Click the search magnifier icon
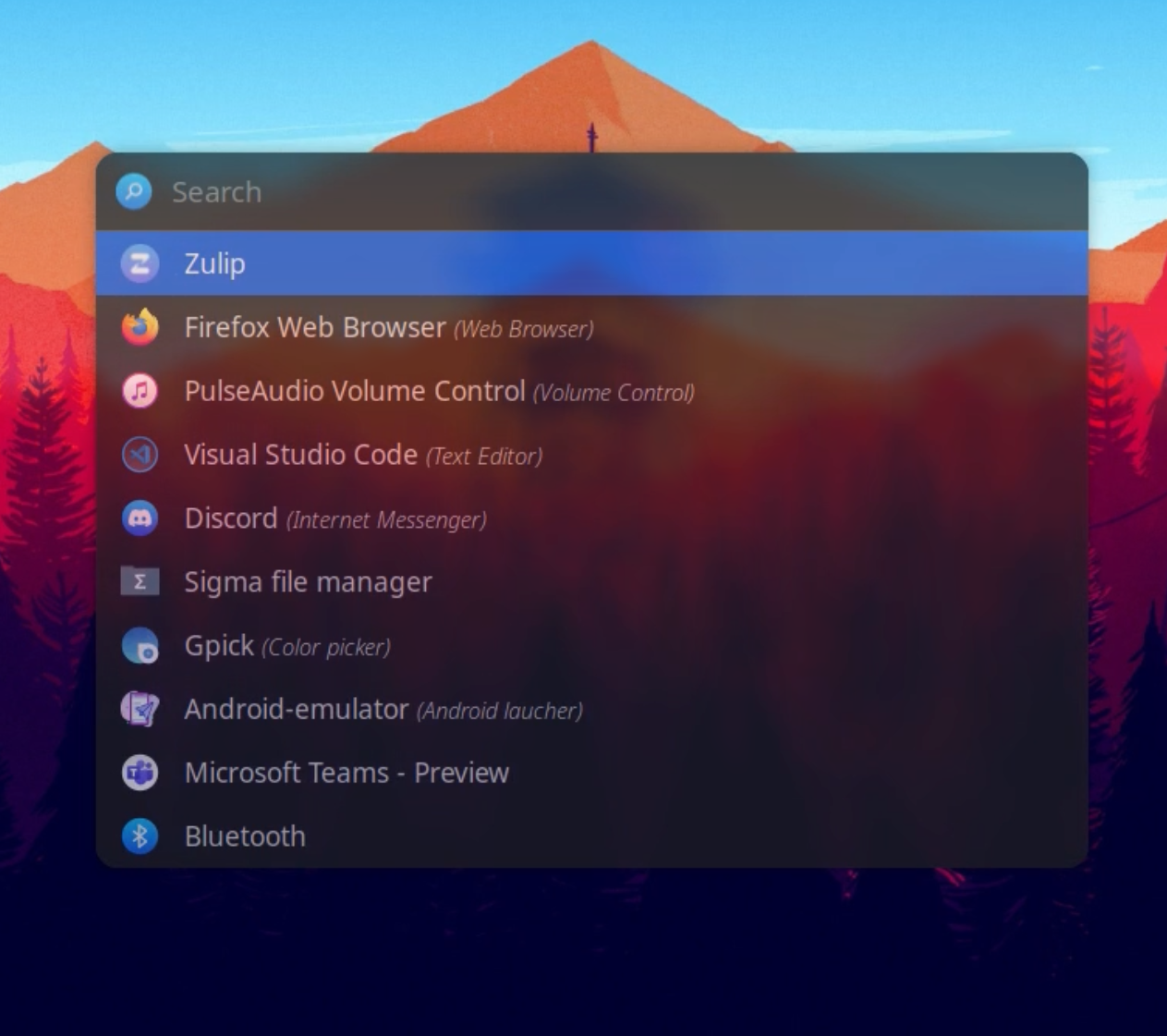Screen dimensions: 1167x1036 (x=134, y=191)
